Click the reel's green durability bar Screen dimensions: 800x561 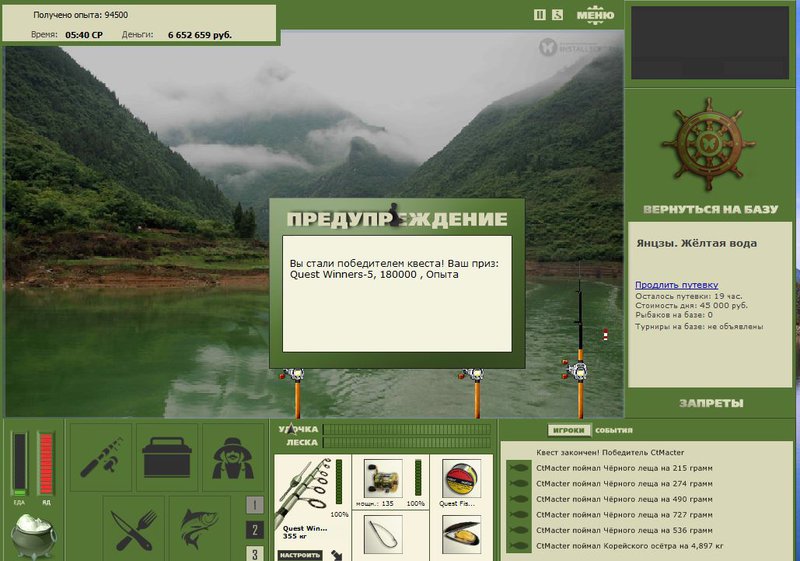(x=418, y=477)
